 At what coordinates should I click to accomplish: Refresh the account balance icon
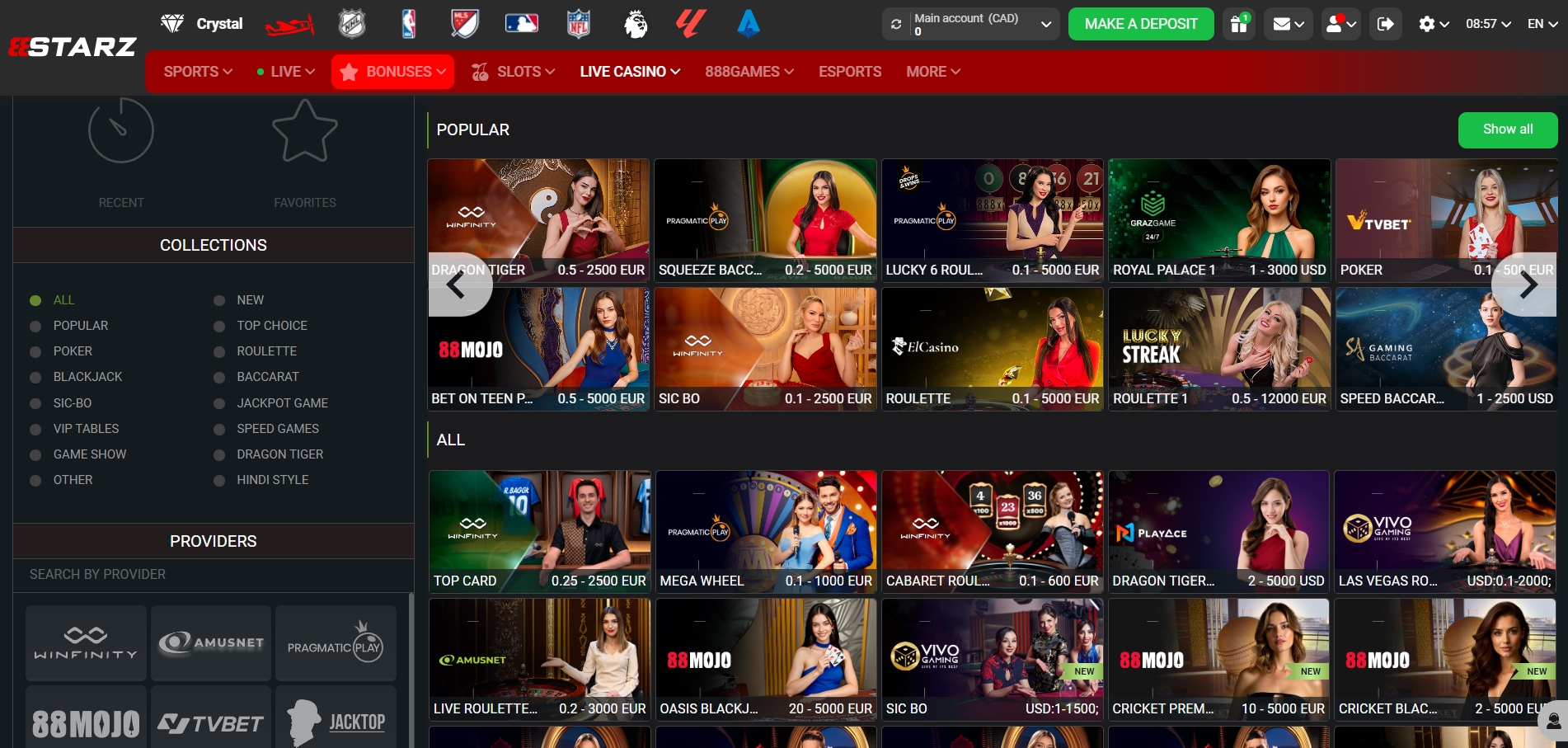896,24
